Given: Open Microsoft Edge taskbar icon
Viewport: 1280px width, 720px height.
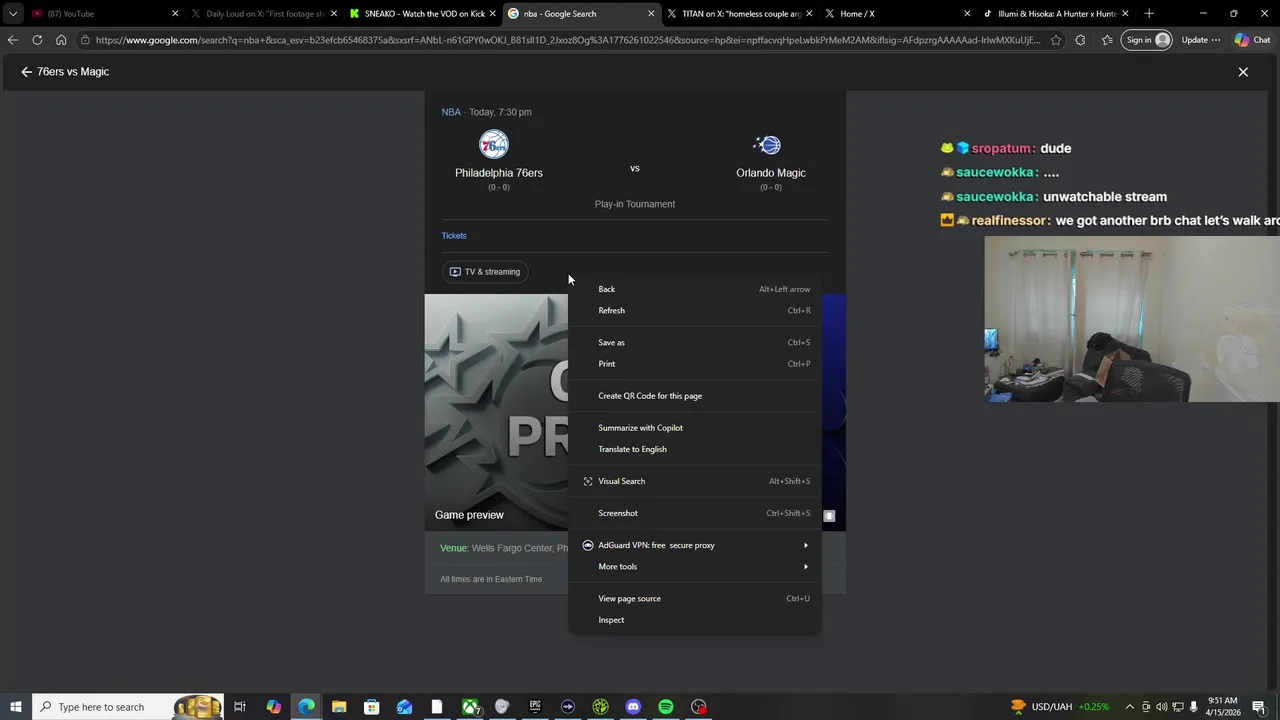Looking at the screenshot, I should coord(306,707).
